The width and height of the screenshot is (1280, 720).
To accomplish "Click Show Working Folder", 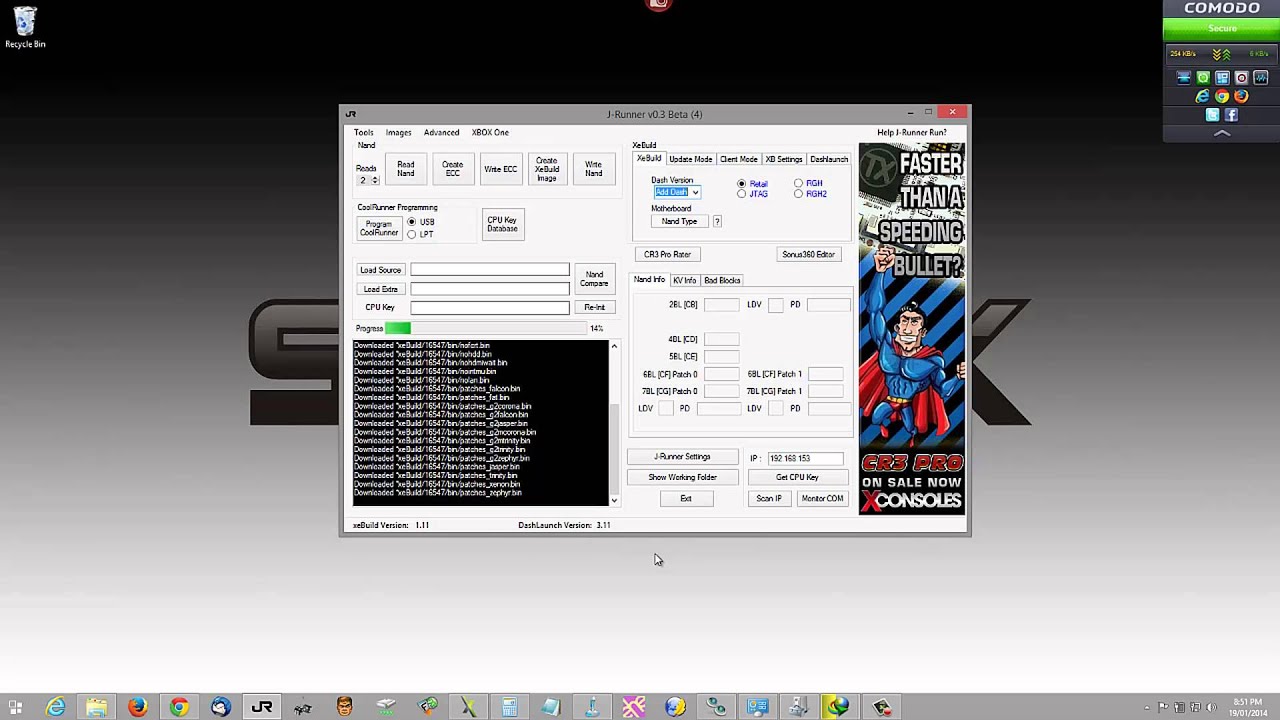I will pyautogui.click(x=682, y=477).
